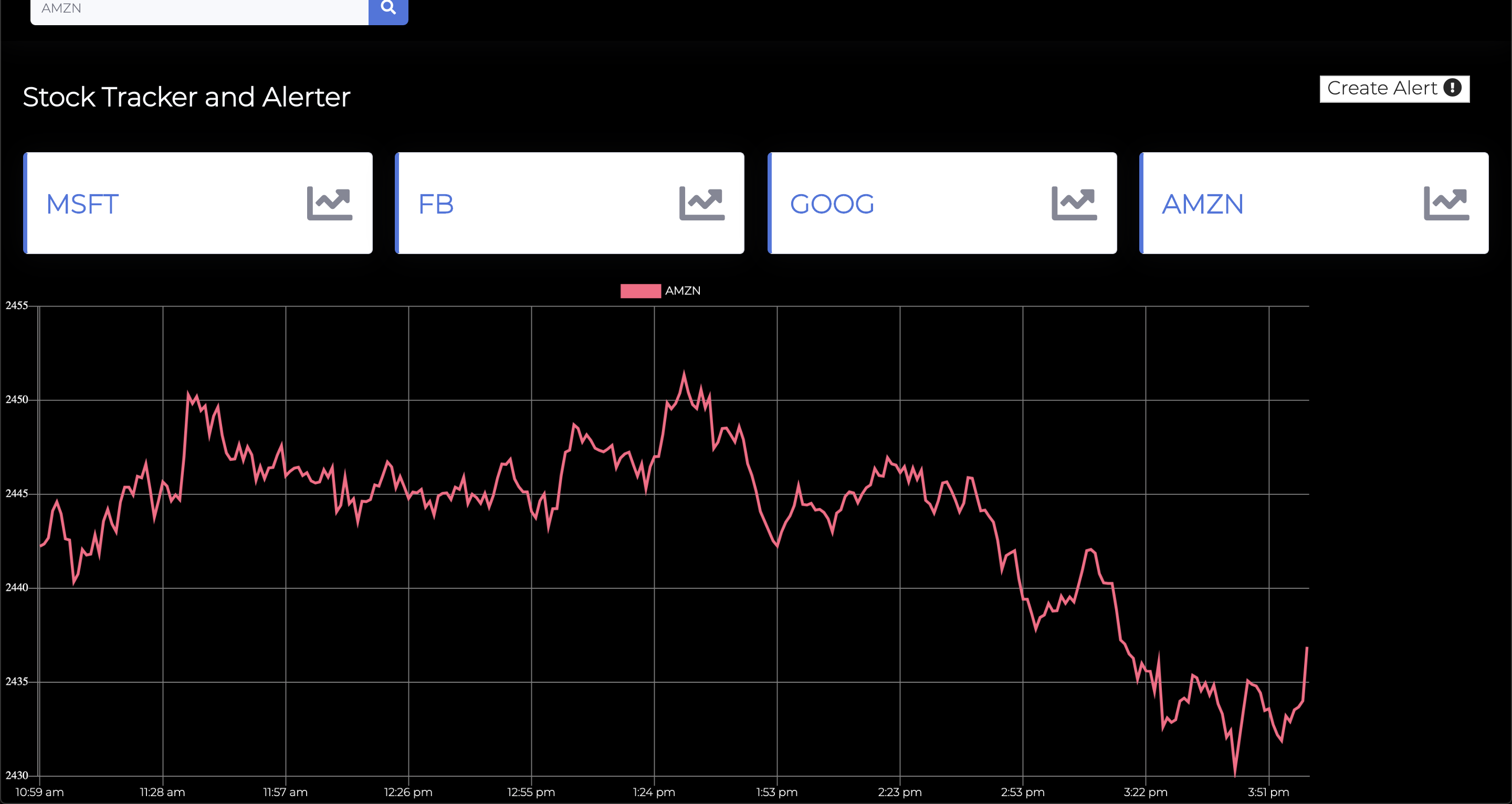The height and width of the screenshot is (804, 1512).
Task: Toggle AMZN dataset via pink legend swatch
Action: tap(640, 291)
